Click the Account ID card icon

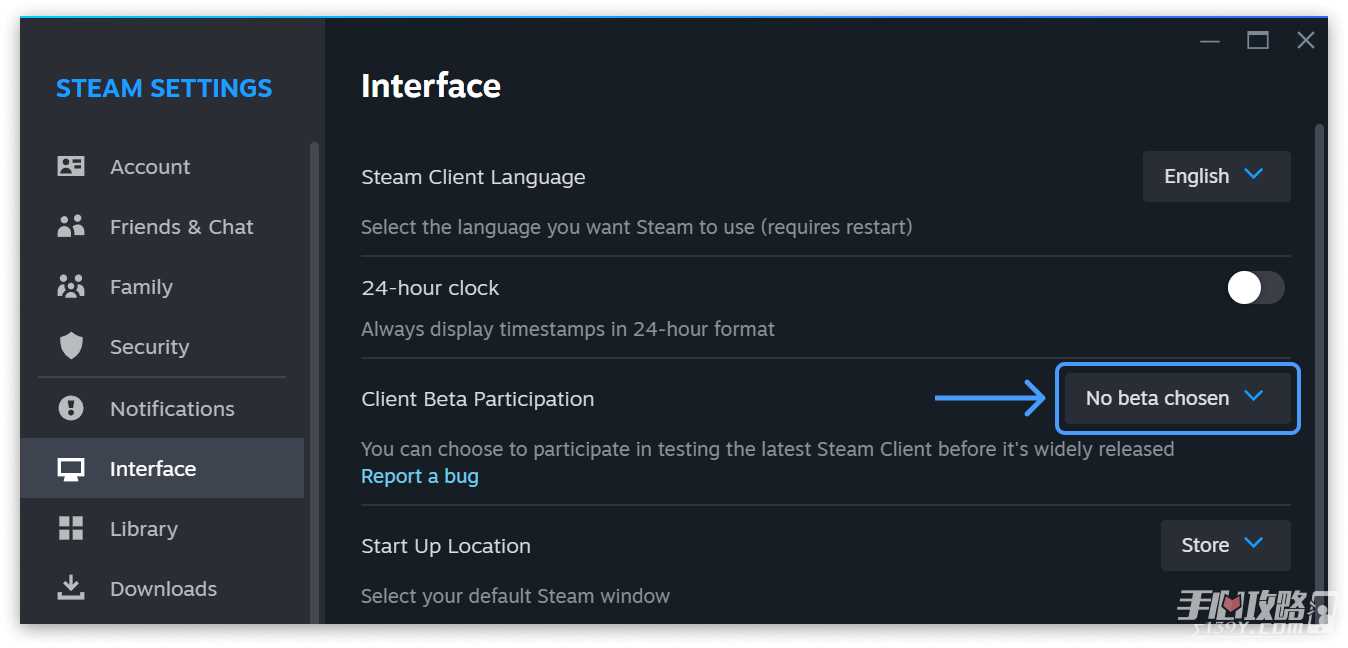point(71,166)
